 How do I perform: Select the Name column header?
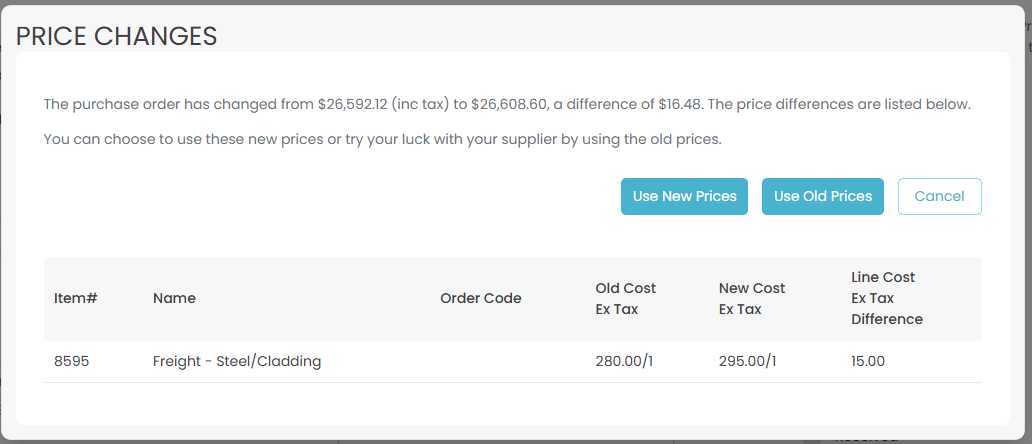click(174, 298)
